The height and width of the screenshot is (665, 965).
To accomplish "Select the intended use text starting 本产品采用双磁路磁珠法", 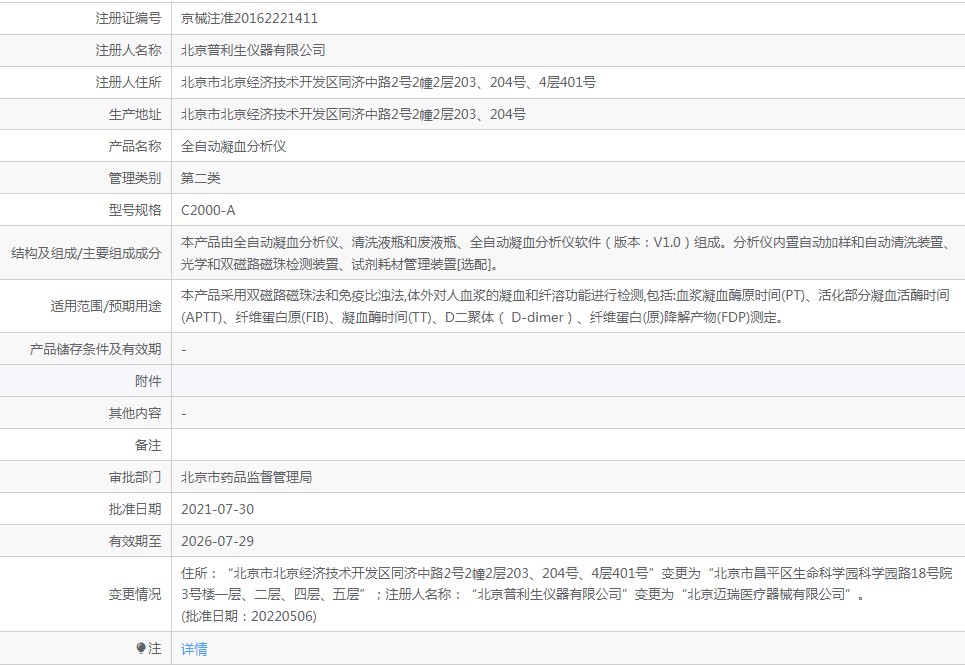I will coord(565,306).
